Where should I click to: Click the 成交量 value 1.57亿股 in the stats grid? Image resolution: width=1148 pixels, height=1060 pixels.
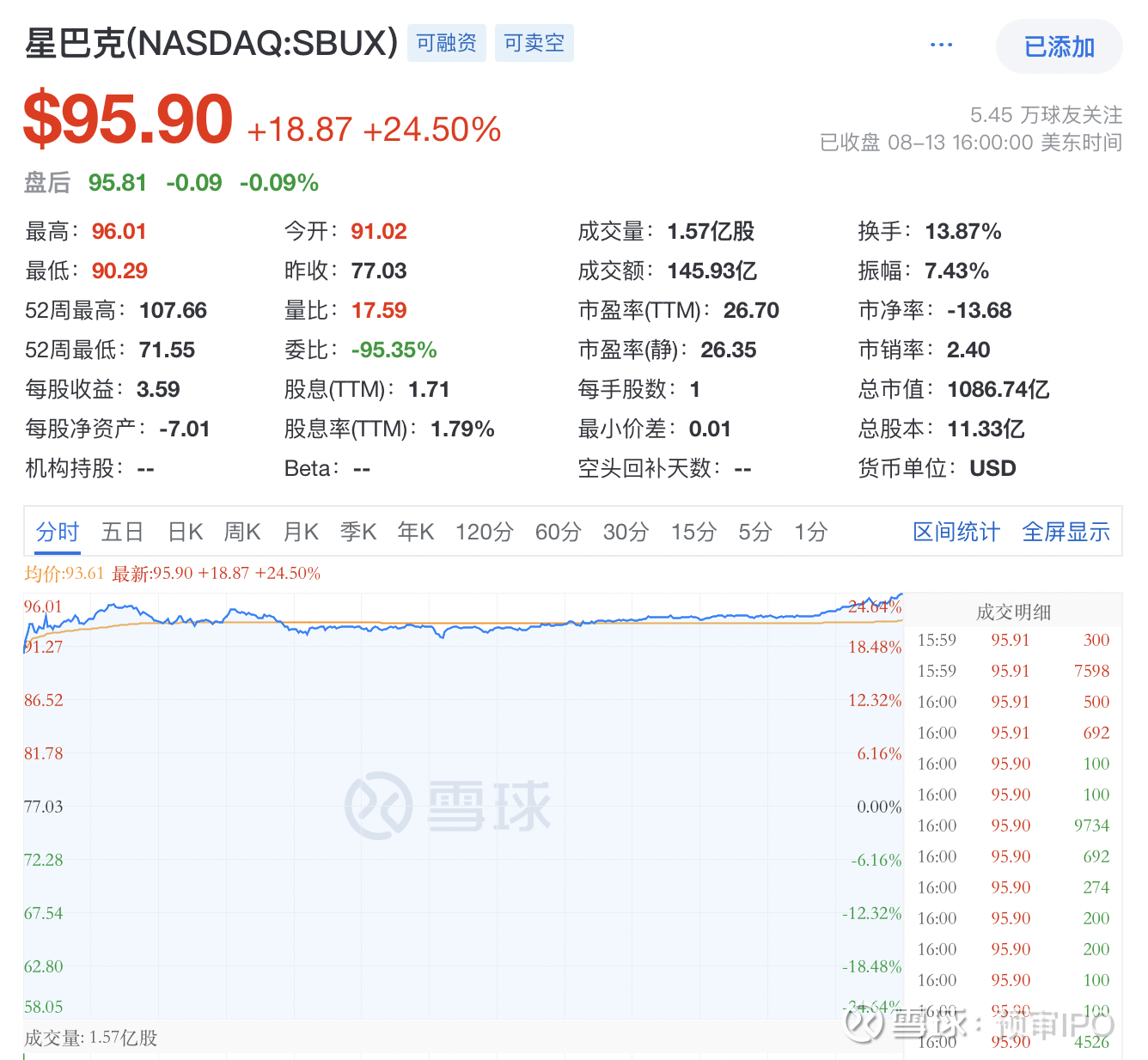(x=711, y=232)
